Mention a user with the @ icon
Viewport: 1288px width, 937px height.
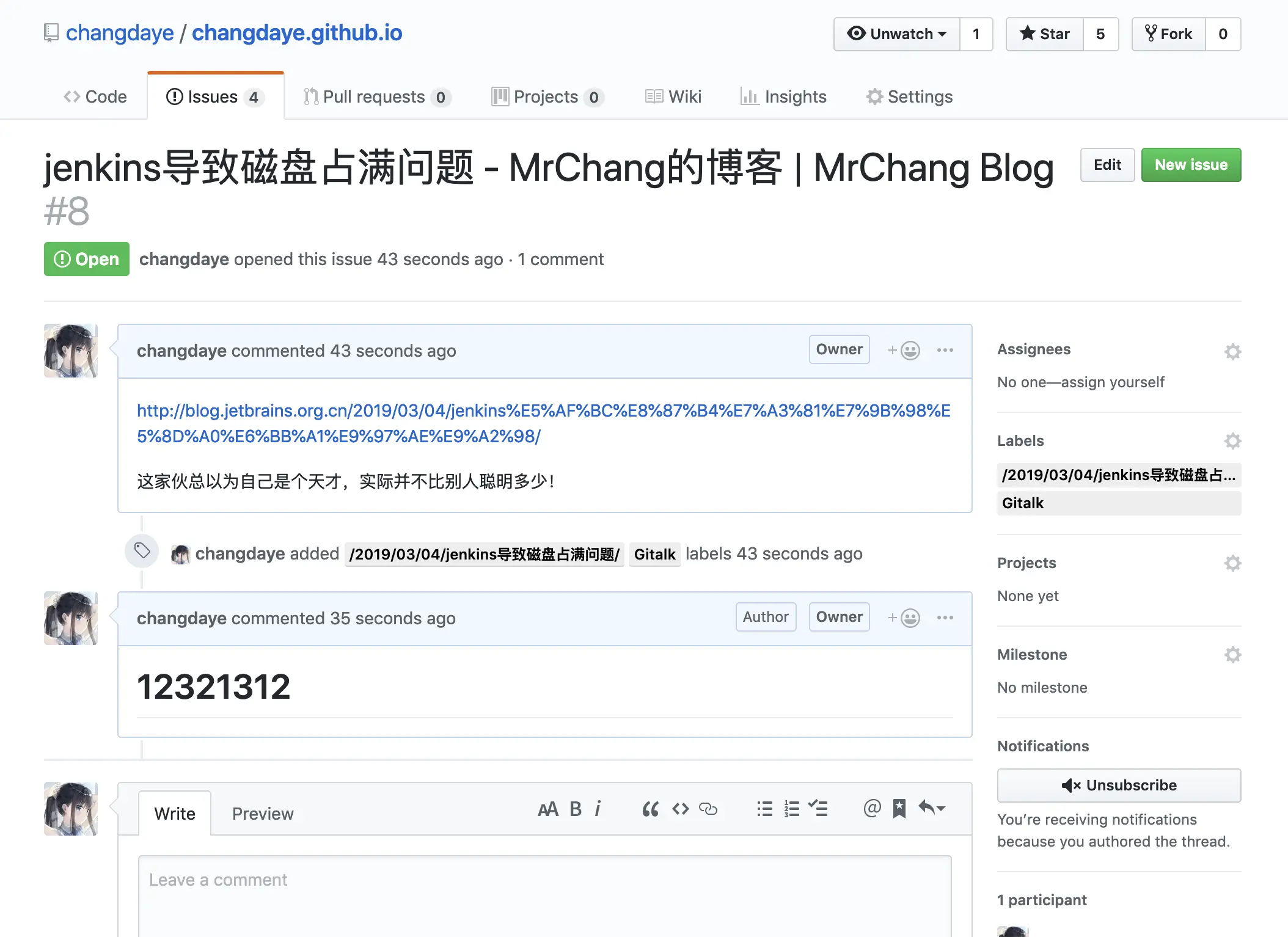[x=872, y=808]
